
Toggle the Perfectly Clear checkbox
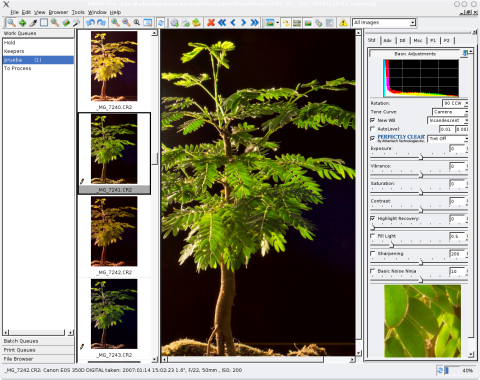point(373,138)
